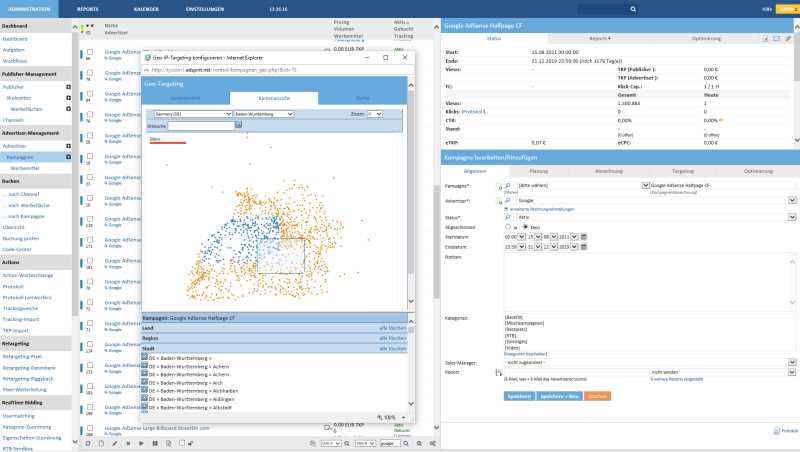Click the magnifier icon next to Advertiser field
800x452 pixels.
(x=508, y=200)
